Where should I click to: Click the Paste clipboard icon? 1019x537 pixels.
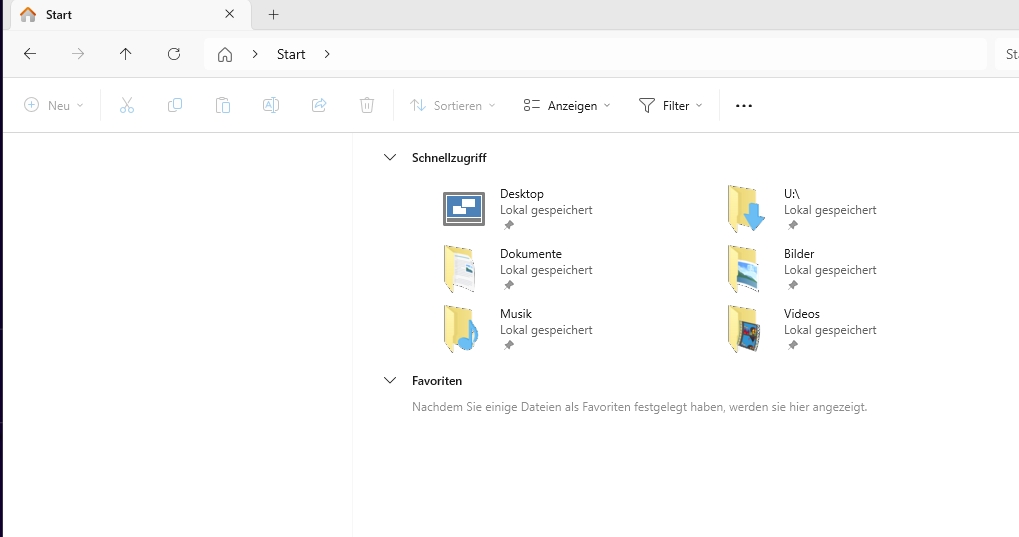223,105
